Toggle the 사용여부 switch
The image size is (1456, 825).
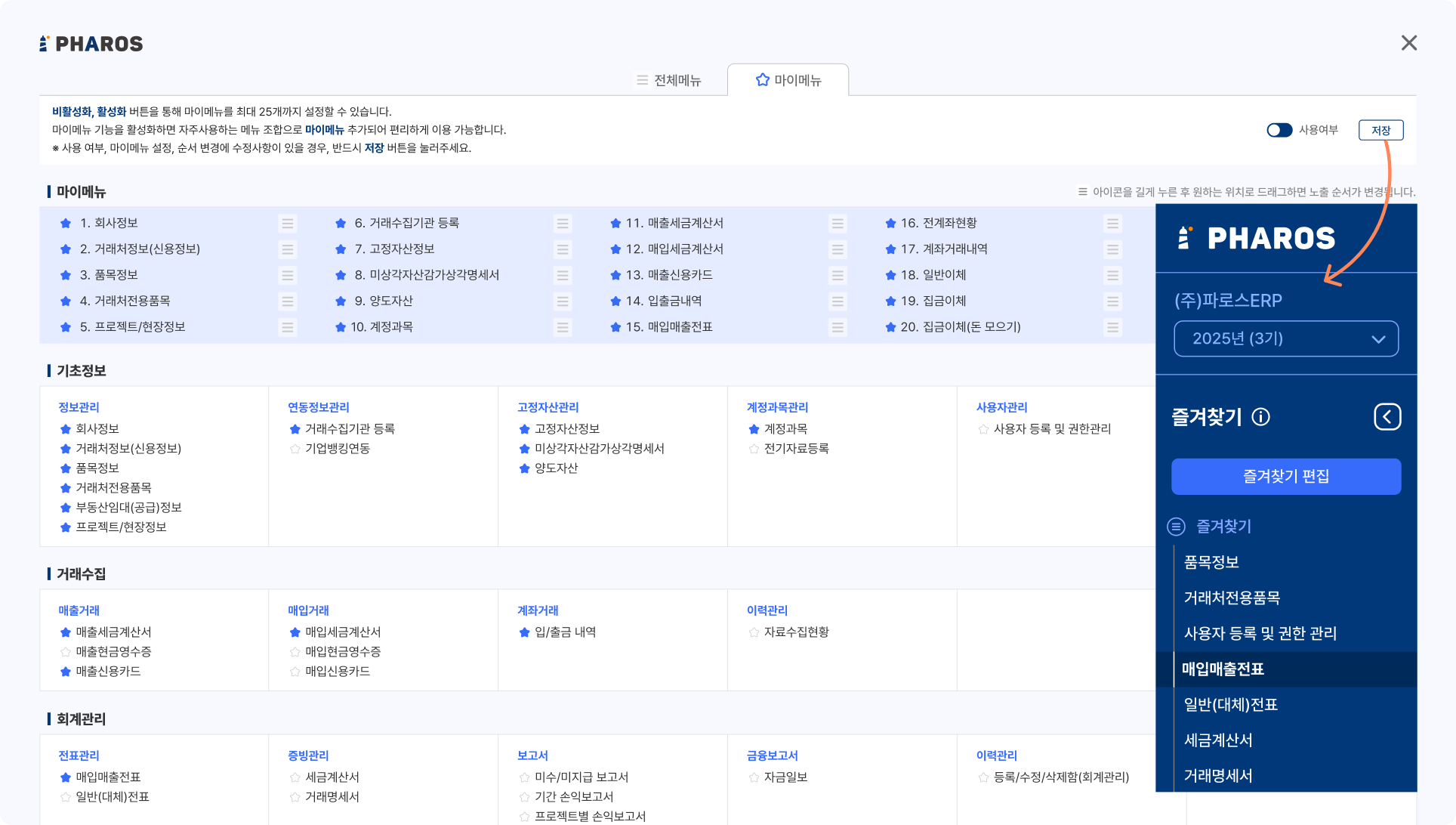point(1279,130)
